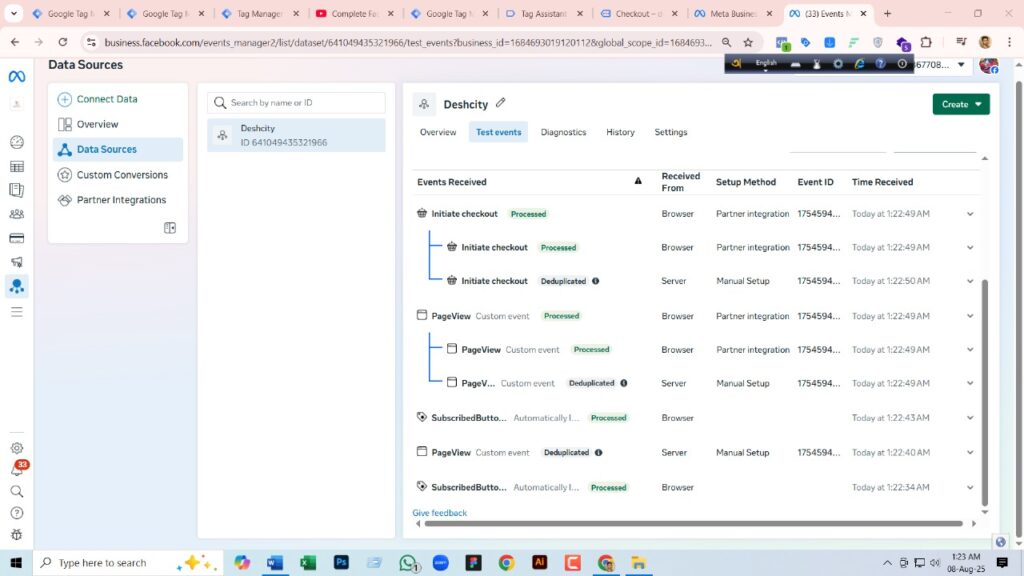1024x576 pixels.
Task: Open the ads megaphone icon in left rail
Action: tap(17, 262)
